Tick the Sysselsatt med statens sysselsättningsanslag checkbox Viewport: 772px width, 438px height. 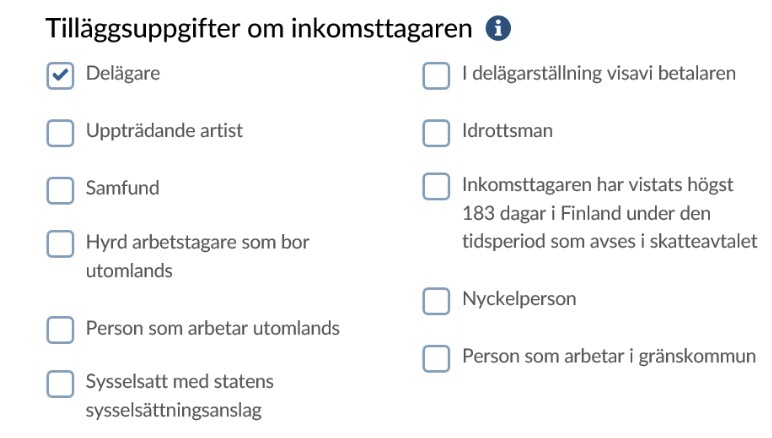(x=61, y=384)
